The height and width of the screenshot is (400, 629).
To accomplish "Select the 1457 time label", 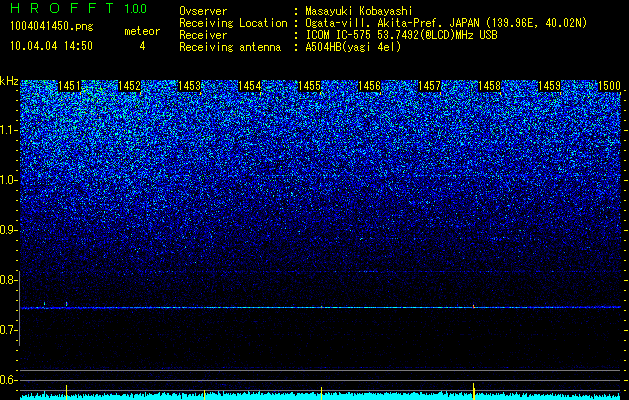I will pos(429,86).
